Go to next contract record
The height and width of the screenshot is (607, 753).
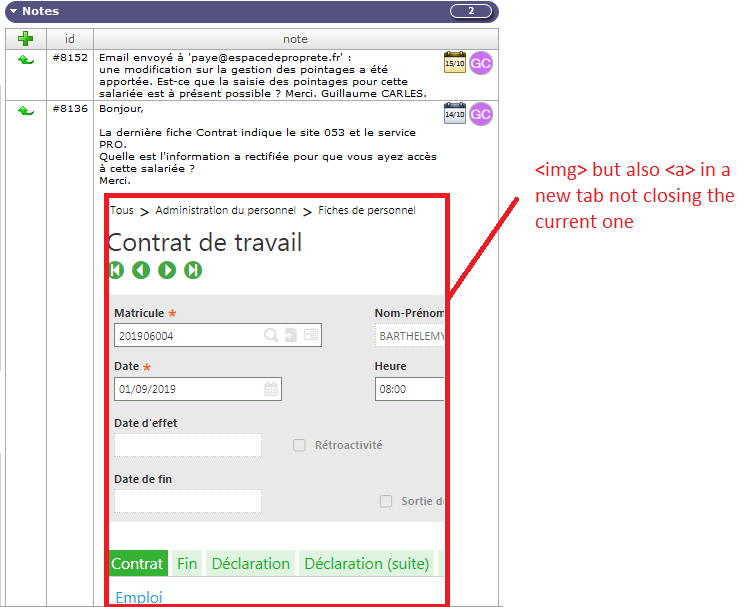(x=167, y=270)
